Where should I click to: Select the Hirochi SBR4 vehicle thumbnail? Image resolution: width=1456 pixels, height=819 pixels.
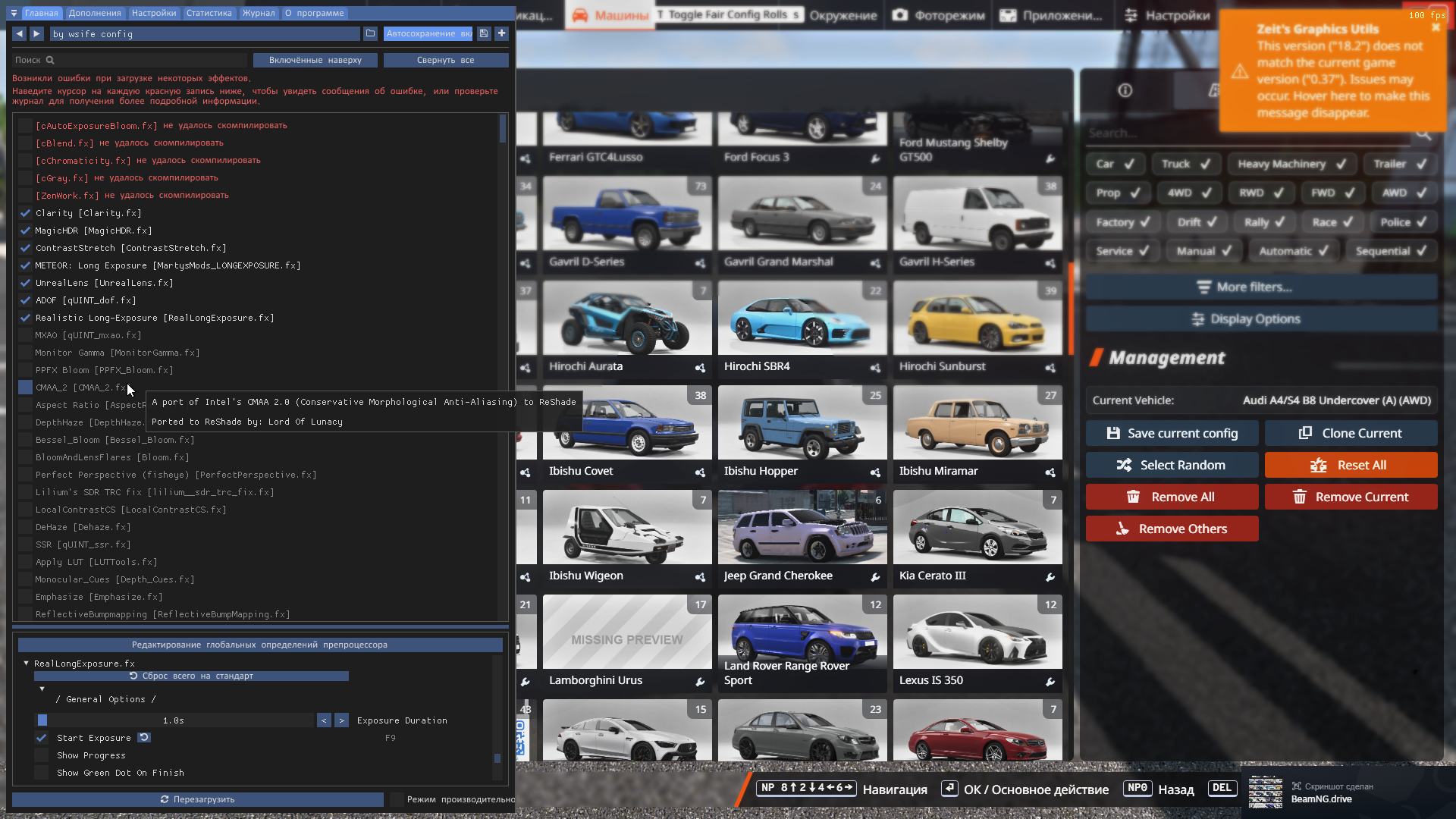802,318
